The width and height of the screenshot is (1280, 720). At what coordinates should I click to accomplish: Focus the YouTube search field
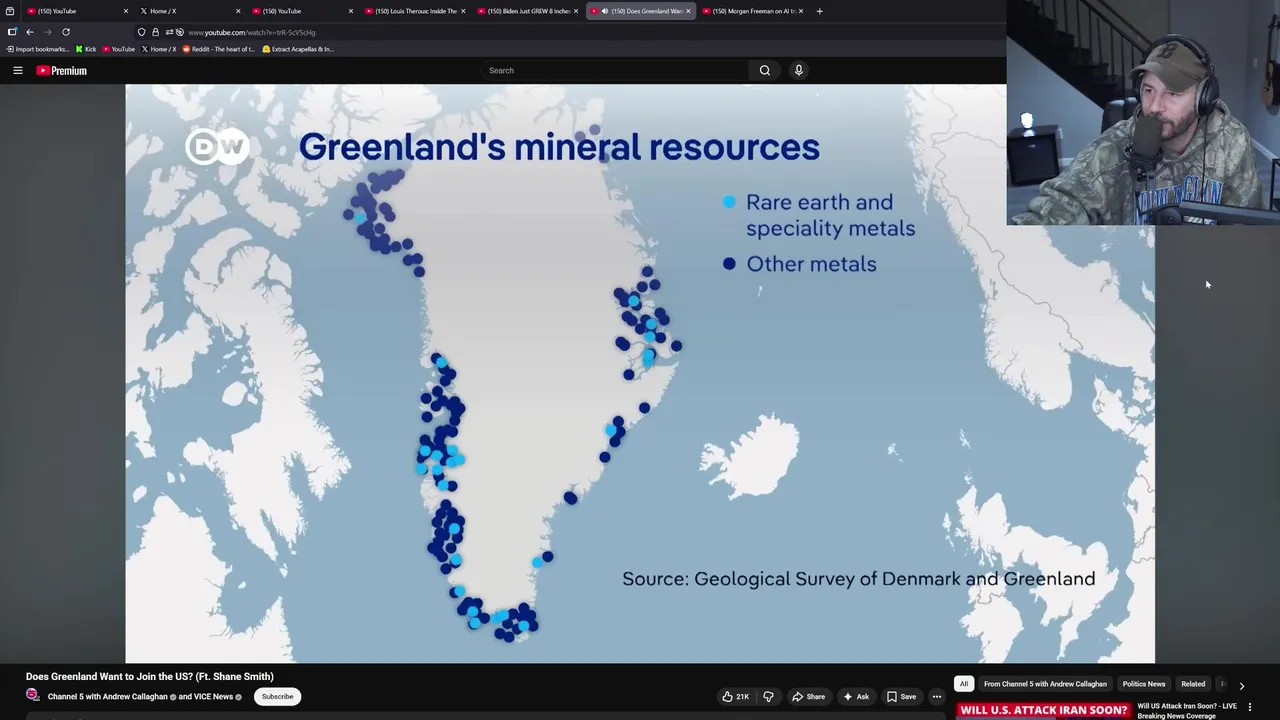click(x=615, y=70)
